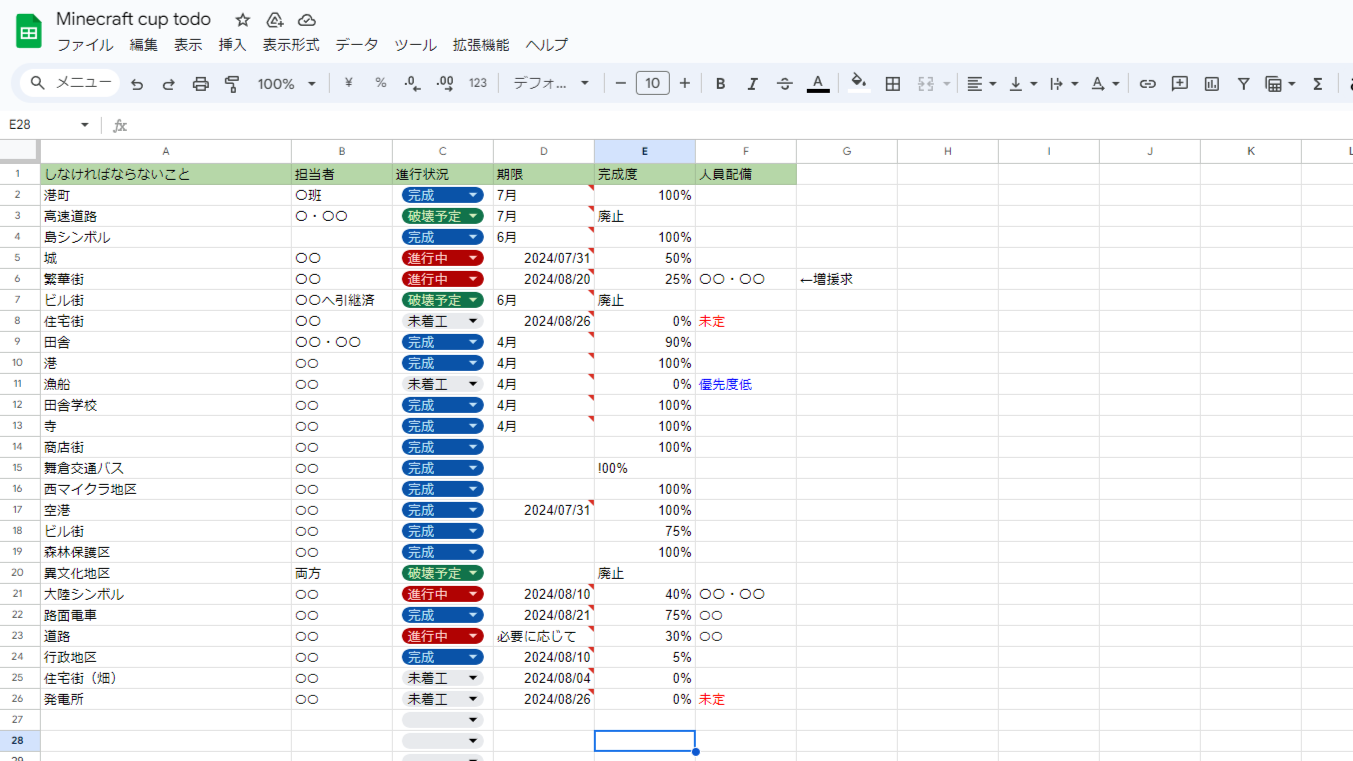Open the 表示形式 menu

291,45
